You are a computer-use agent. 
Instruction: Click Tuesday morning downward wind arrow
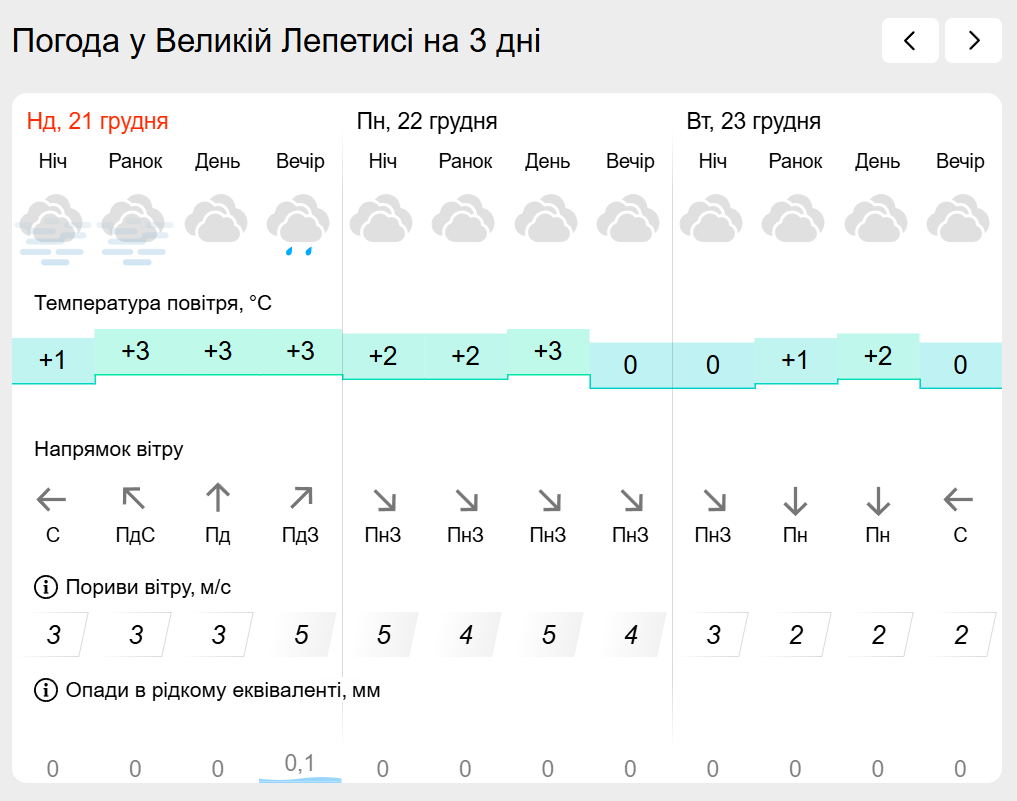795,498
